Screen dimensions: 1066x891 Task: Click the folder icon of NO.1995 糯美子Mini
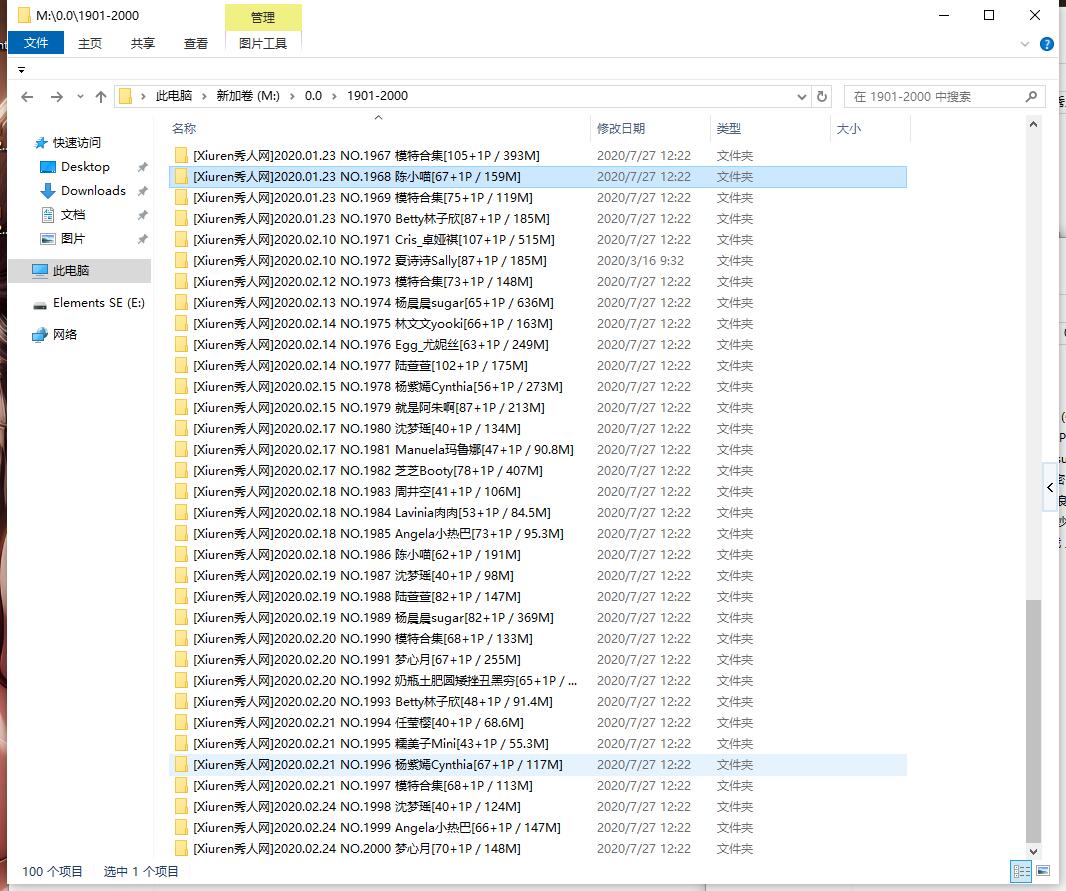(181, 744)
